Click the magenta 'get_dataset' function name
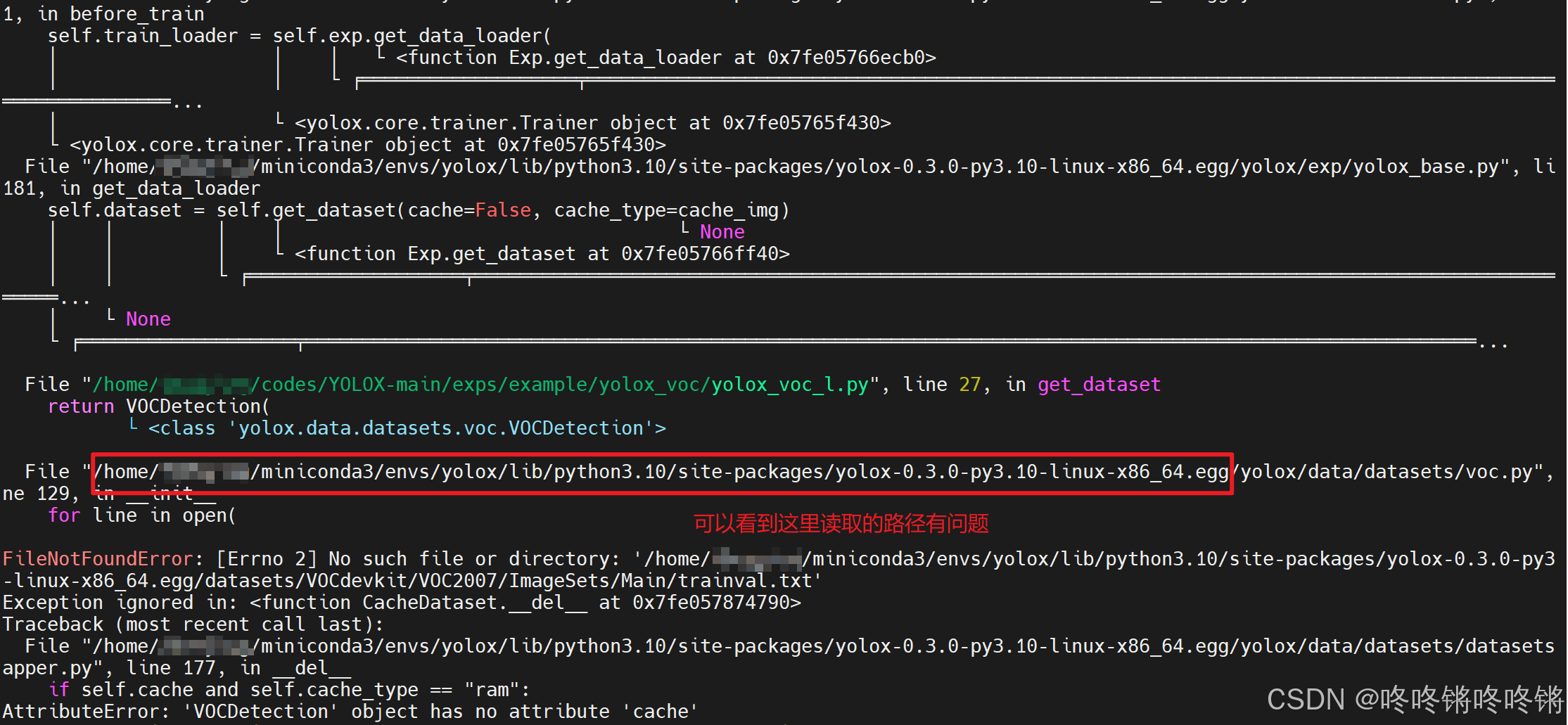 pyautogui.click(x=1099, y=385)
